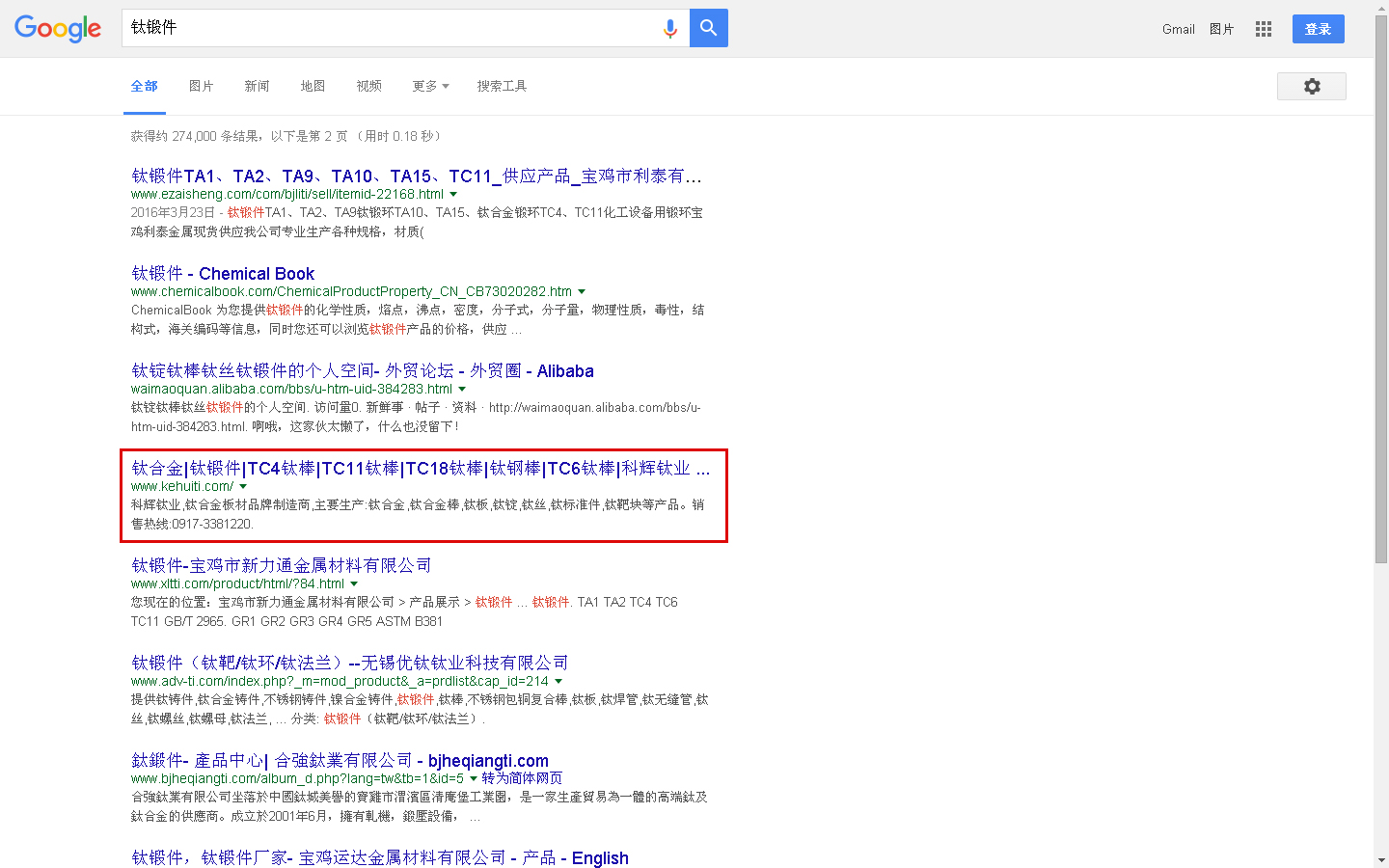Viewport: 1389px width, 868px height.
Task: Expand arrow beside waimaoquan.alibaba.com URL
Action: pyautogui.click(x=462, y=390)
